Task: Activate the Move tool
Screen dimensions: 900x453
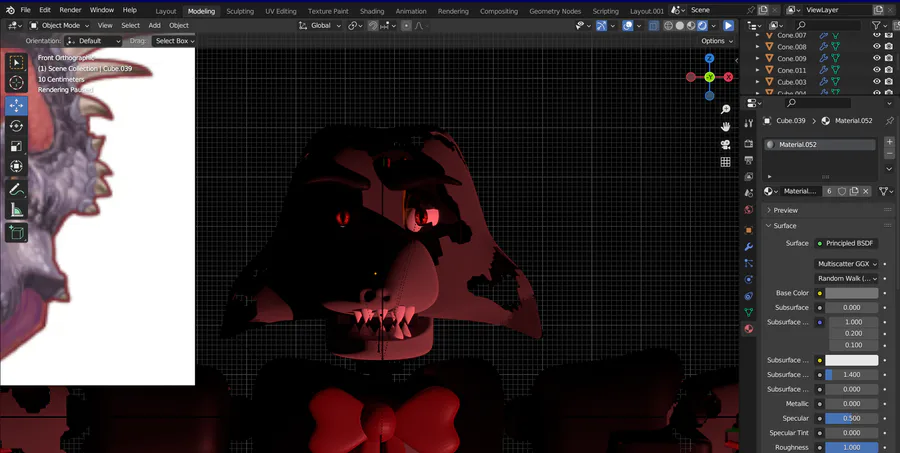Action: [x=16, y=106]
